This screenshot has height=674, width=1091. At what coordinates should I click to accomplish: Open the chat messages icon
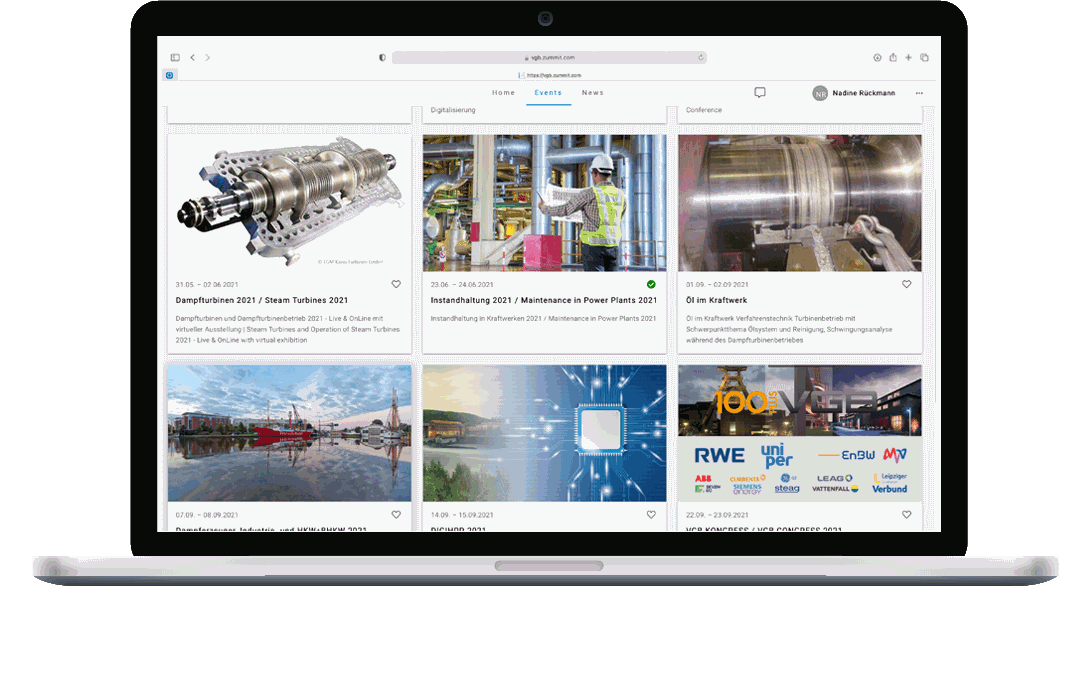coord(760,93)
